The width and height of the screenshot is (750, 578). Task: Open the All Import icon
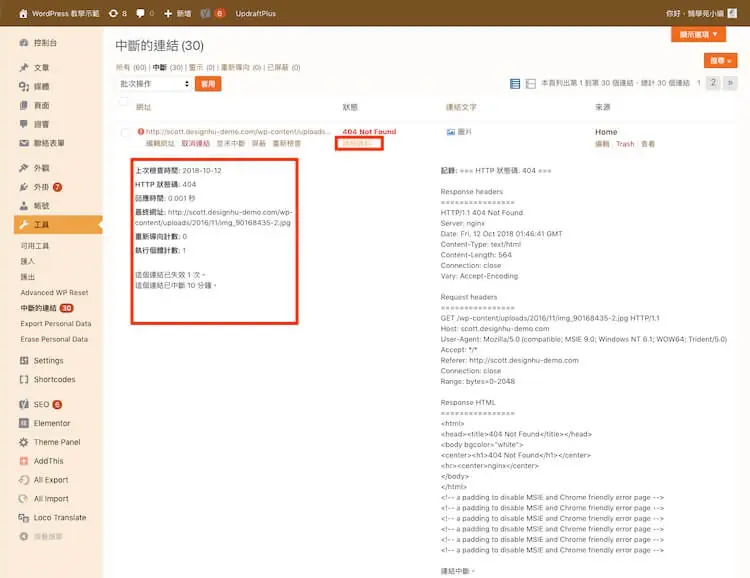[23, 499]
